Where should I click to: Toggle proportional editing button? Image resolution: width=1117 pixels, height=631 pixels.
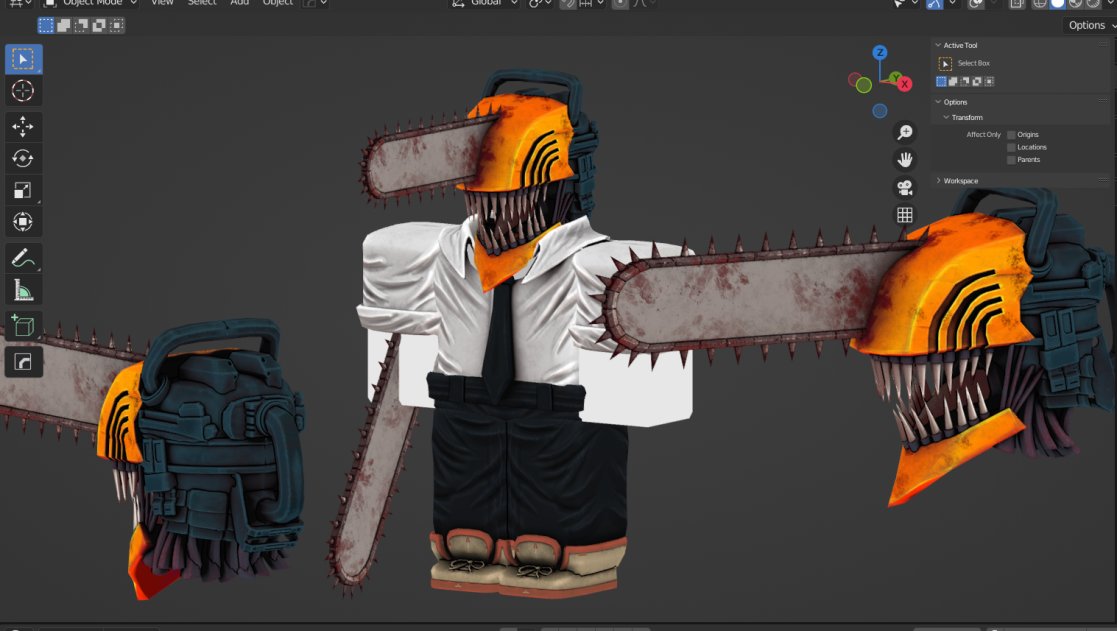point(620,4)
